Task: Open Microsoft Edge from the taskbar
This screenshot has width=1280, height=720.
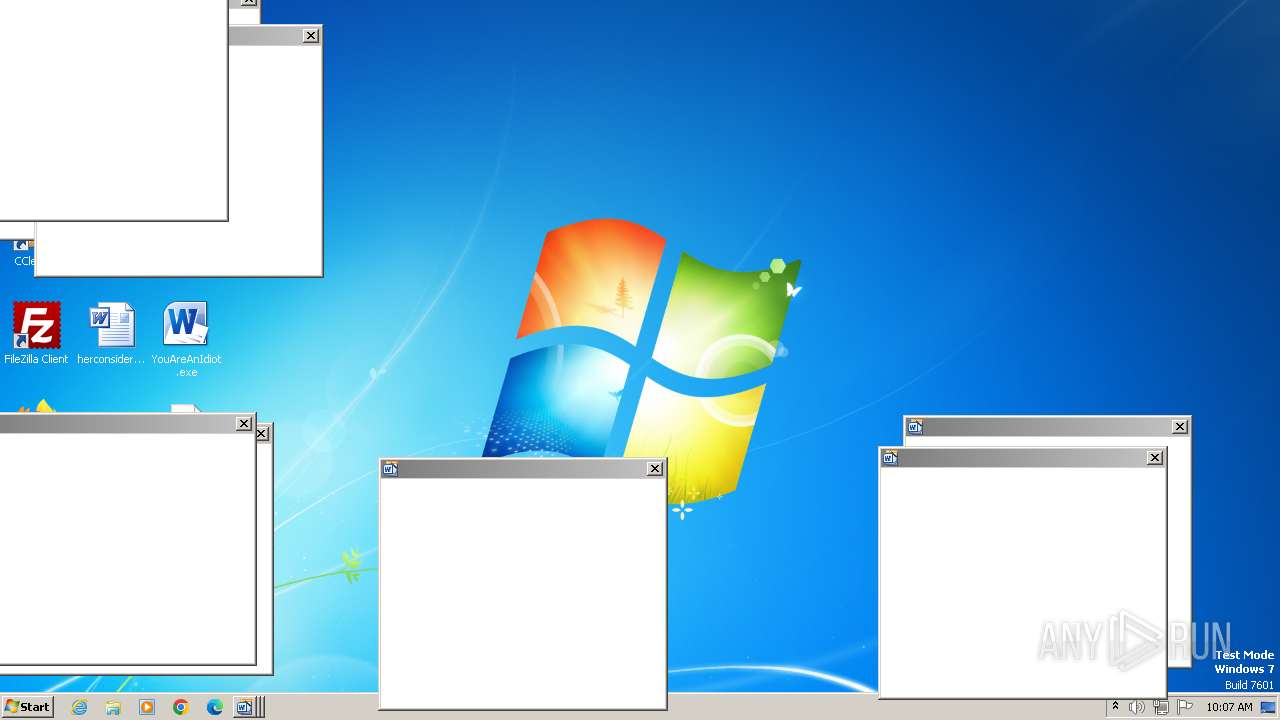Action: (x=215, y=707)
